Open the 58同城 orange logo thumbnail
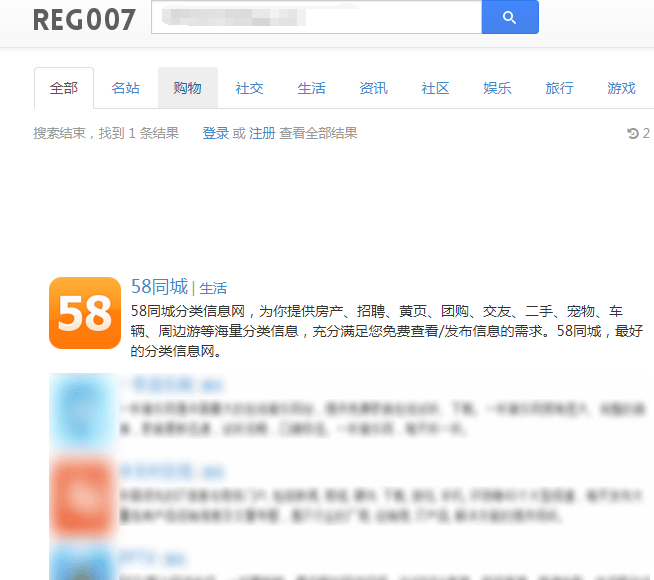This screenshot has width=654, height=580. [x=85, y=313]
